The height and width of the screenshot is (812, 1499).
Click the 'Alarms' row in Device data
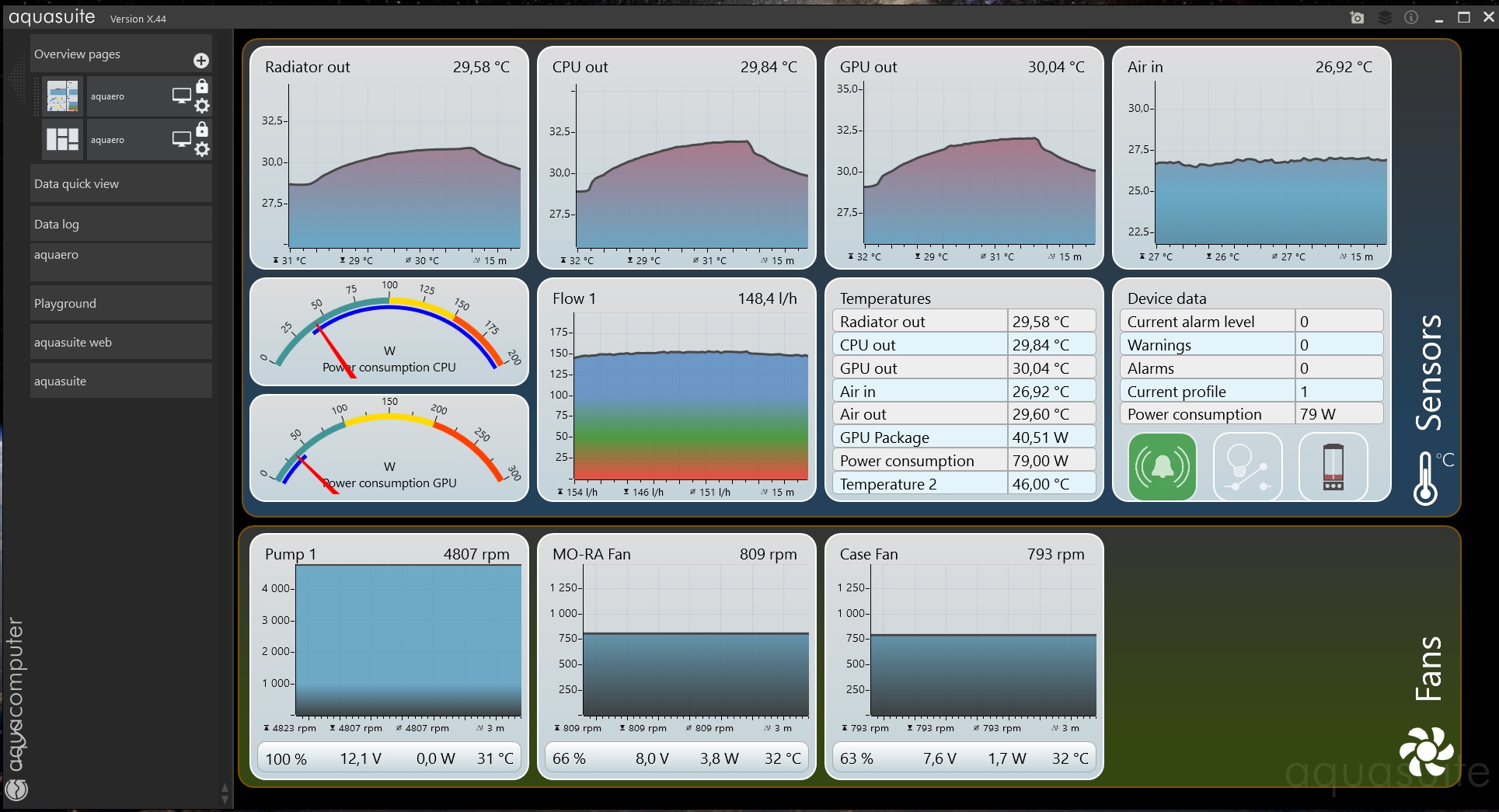click(1252, 368)
